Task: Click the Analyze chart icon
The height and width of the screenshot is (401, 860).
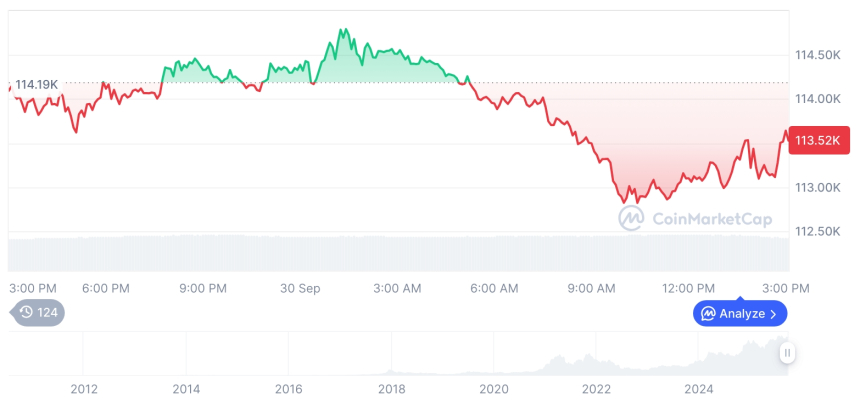Action: pos(708,314)
